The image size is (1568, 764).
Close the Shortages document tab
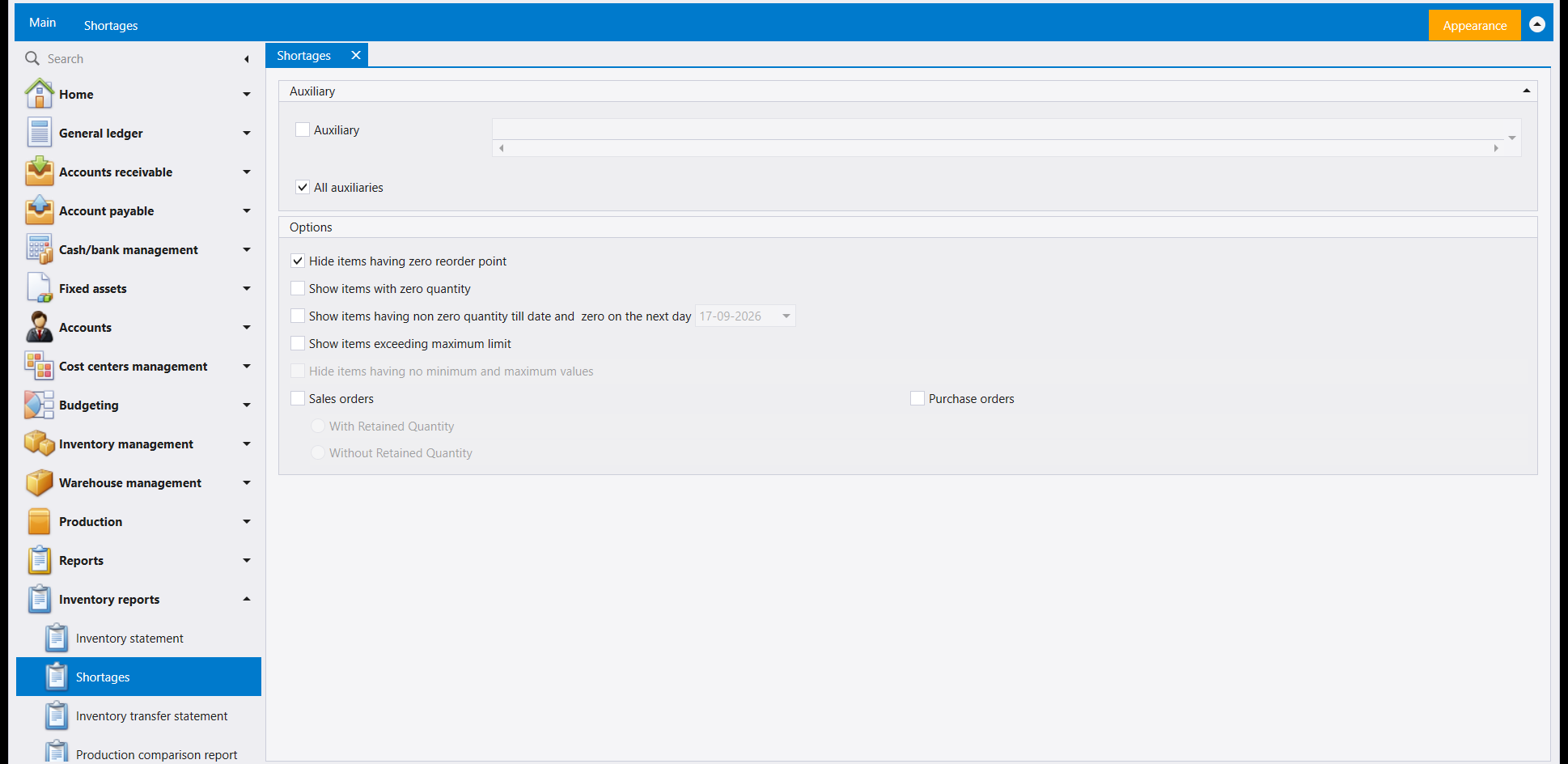tap(355, 55)
